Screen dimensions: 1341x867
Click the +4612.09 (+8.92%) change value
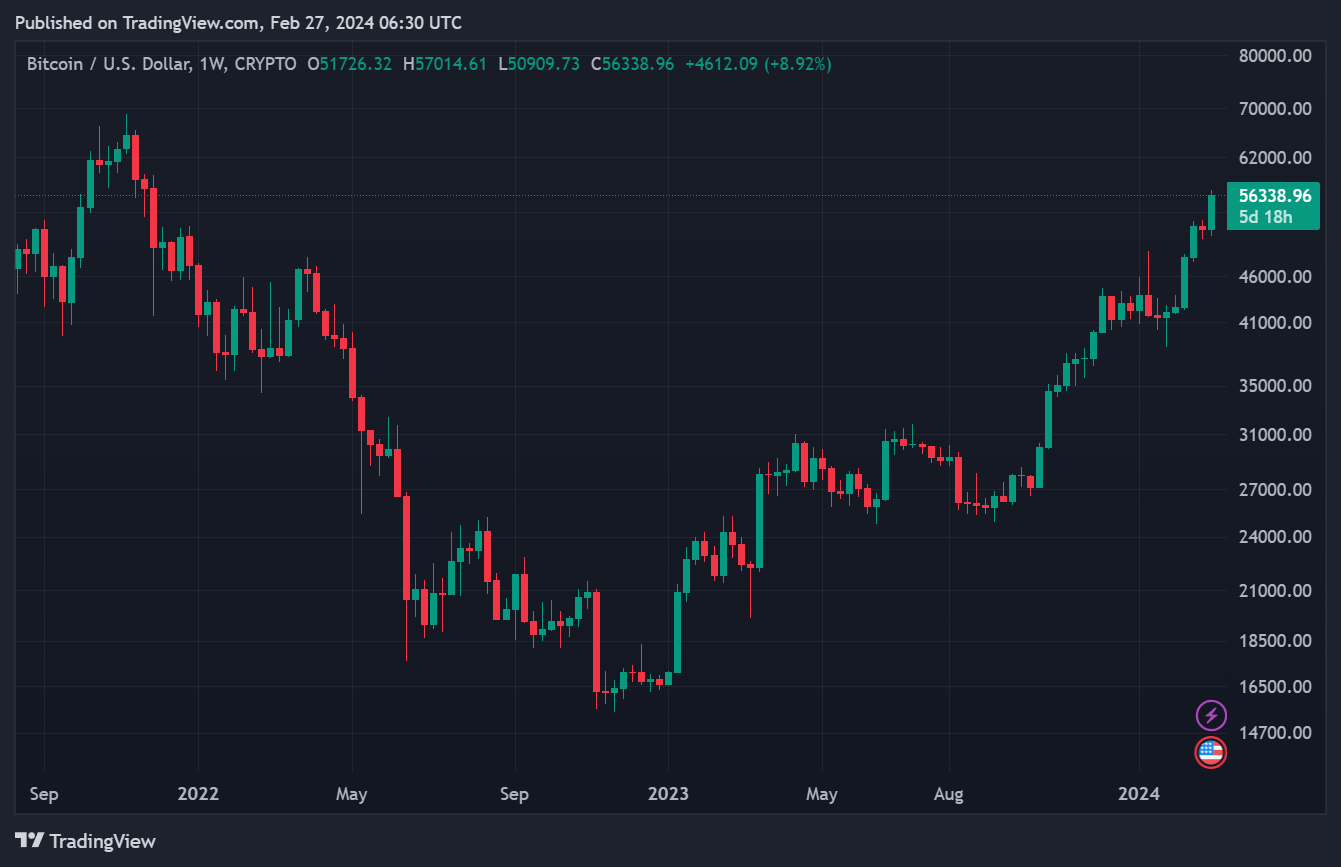point(761,63)
